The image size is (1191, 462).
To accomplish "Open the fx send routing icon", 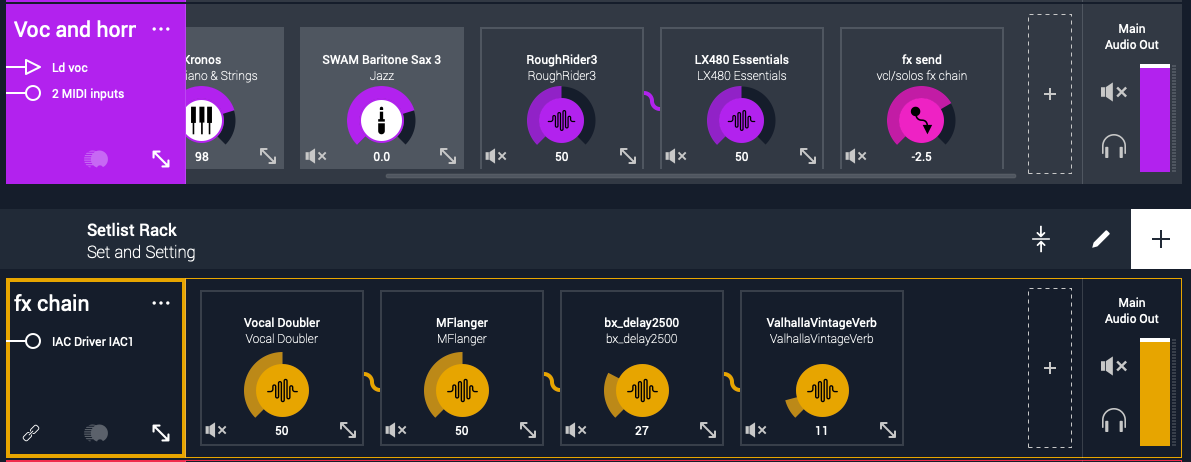I will coord(921,120).
